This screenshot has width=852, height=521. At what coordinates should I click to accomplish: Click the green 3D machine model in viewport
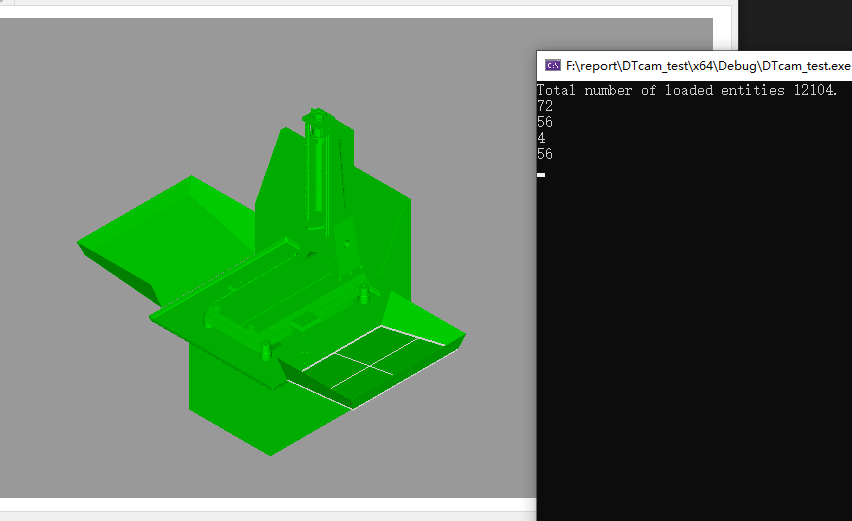click(271, 283)
